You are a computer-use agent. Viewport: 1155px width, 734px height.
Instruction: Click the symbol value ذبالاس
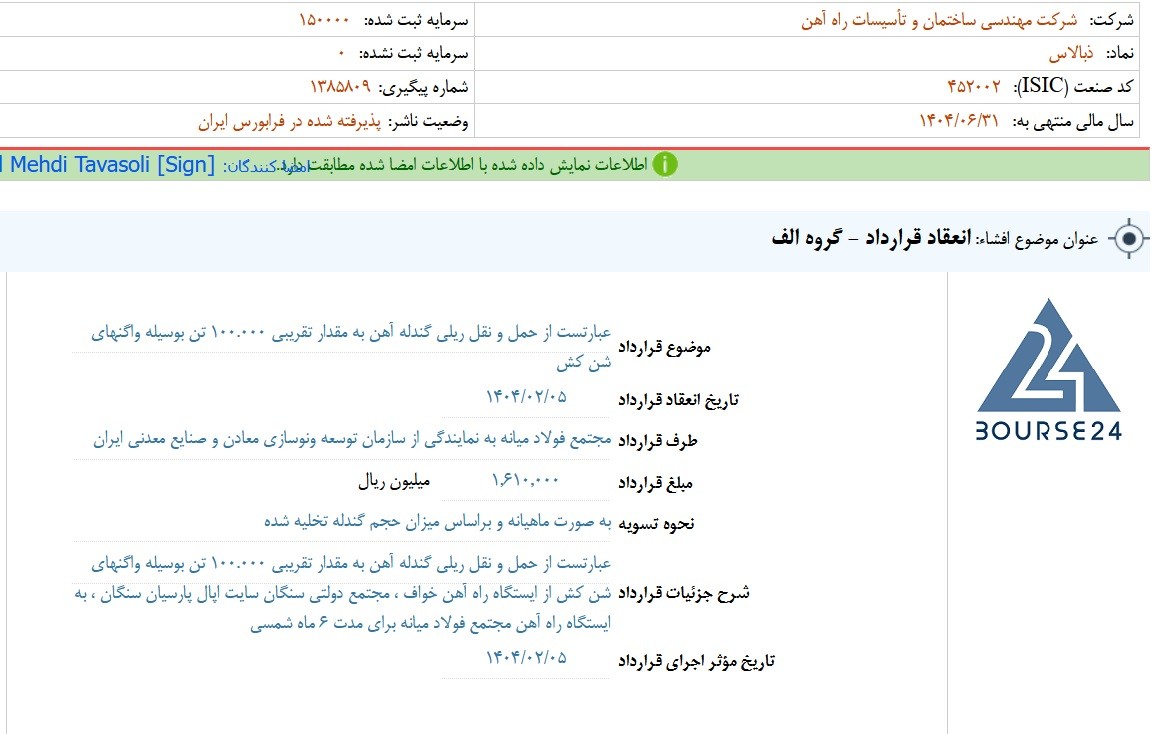coord(1071,53)
